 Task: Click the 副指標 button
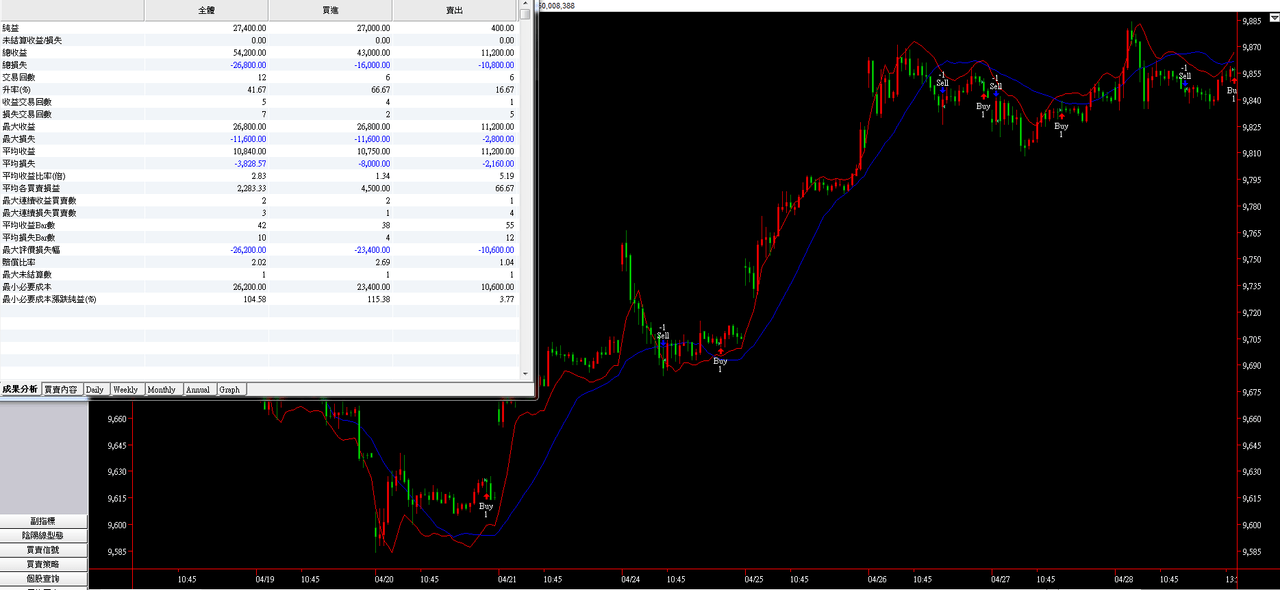click(43, 521)
